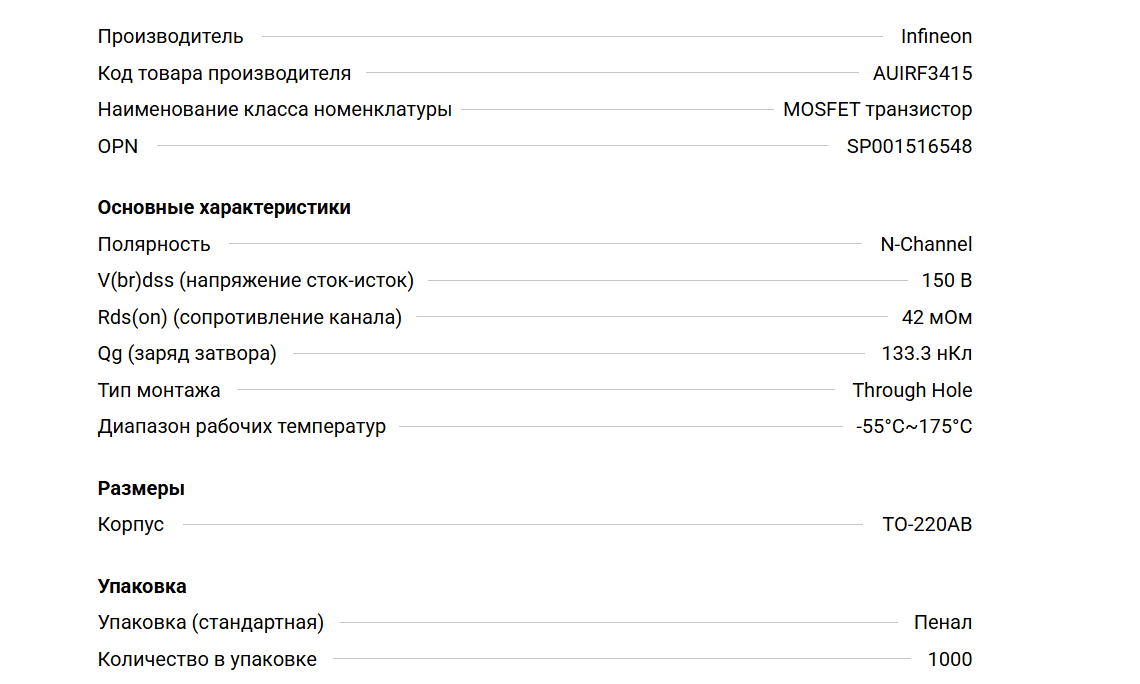The width and height of the screenshot is (1140, 684).
Task: Click the OPN code SP001516548
Action: [x=909, y=147]
